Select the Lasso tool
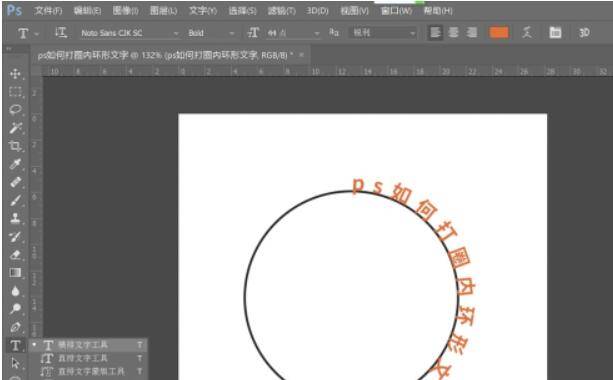The width and height of the screenshot is (613, 380). click(x=15, y=110)
